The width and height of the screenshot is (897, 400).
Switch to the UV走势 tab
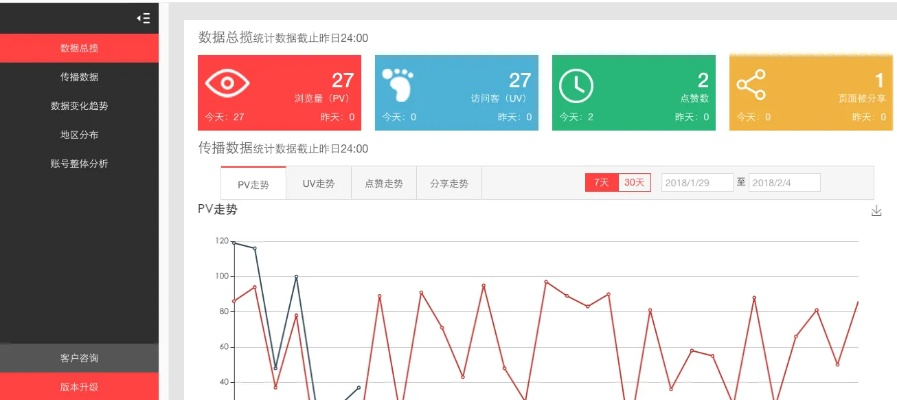tap(318, 184)
